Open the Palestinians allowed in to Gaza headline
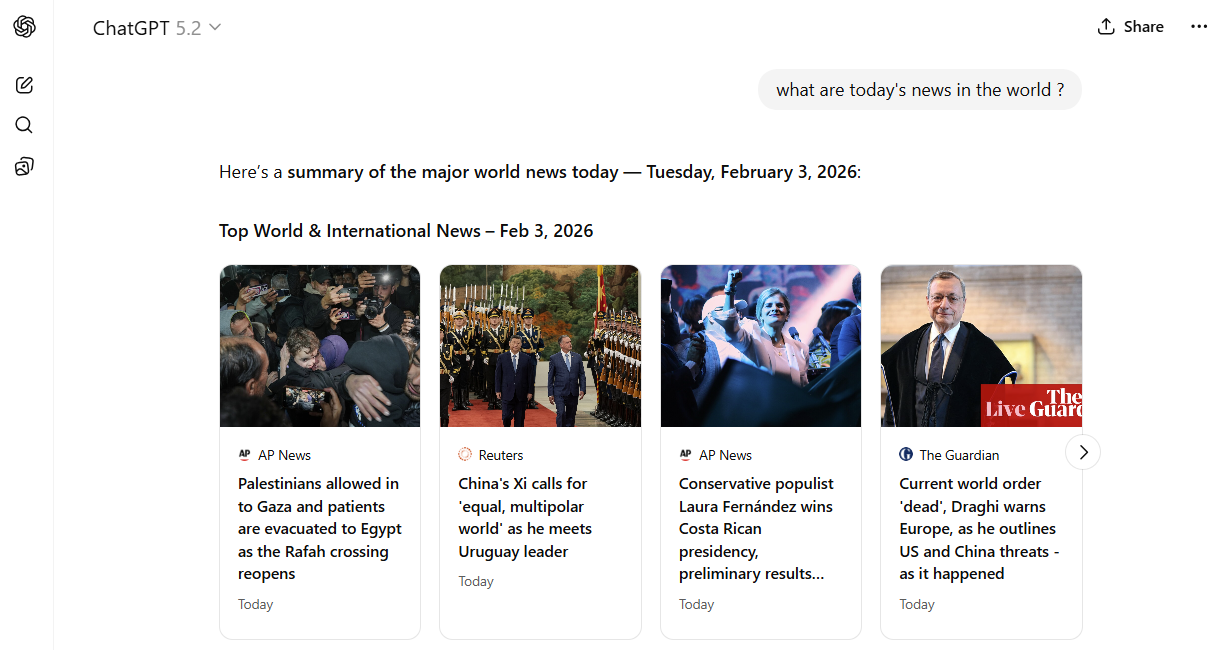The height and width of the screenshot is (650, 1227). point(320,529)
